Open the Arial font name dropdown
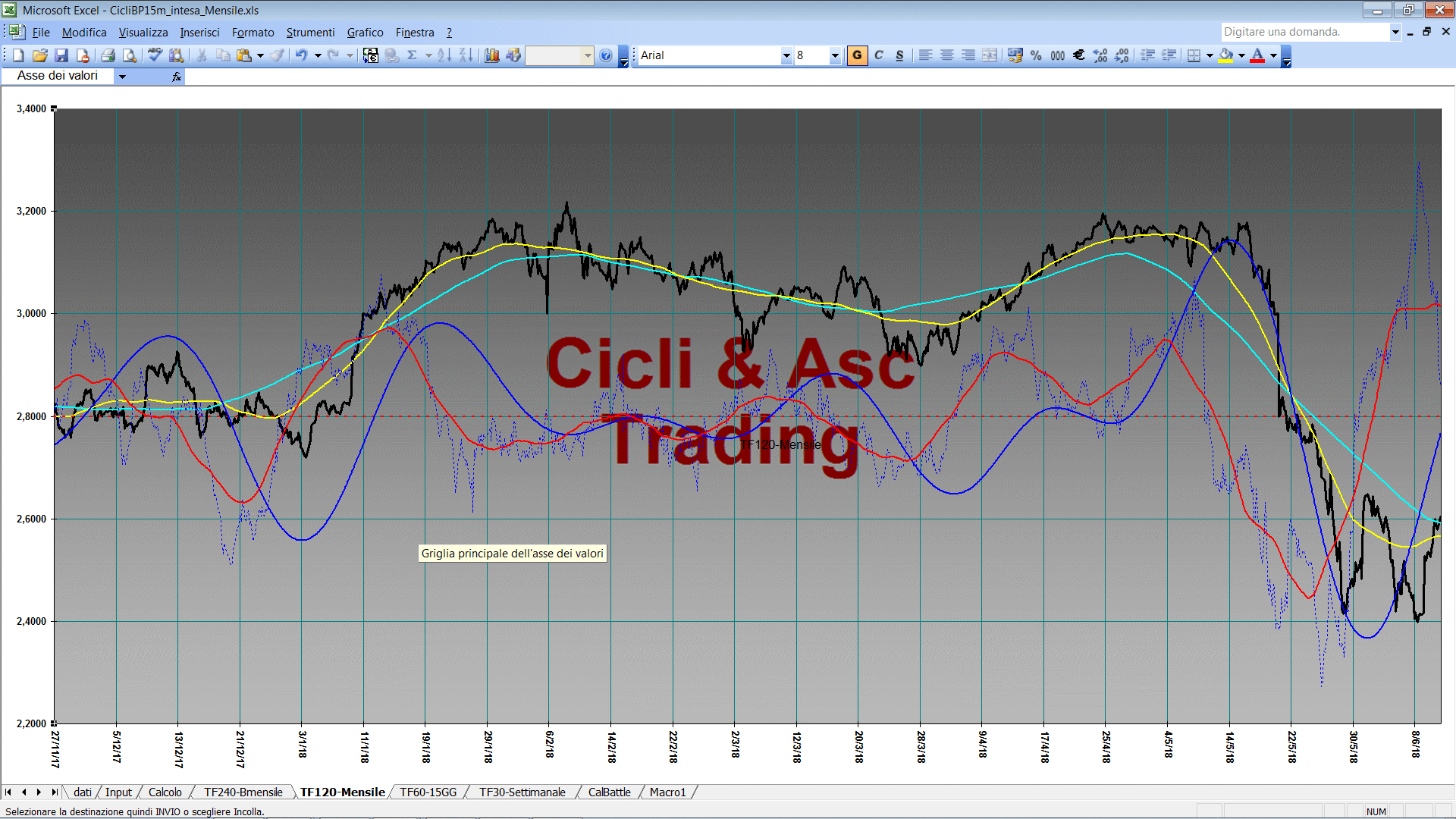1456x819 pixels. click(x=786, y=55)
